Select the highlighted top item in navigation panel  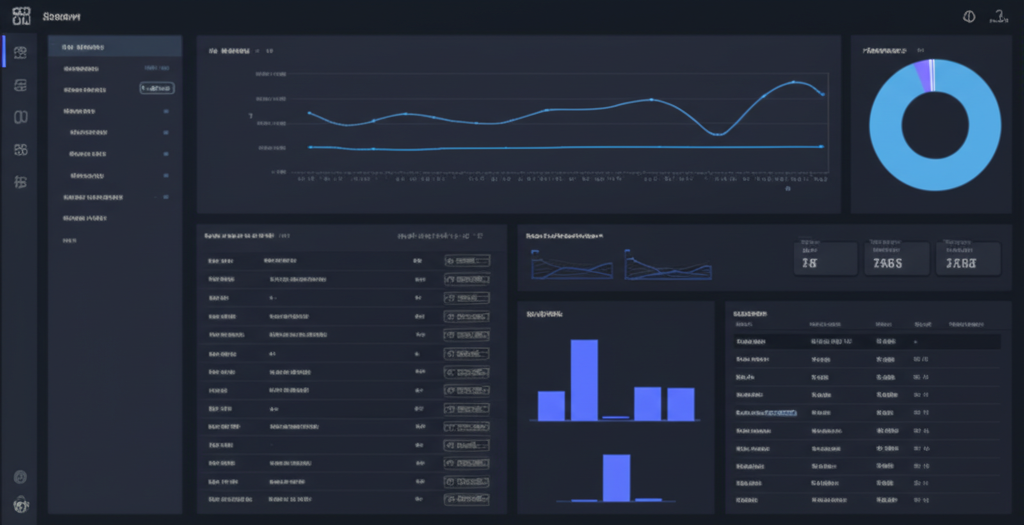(115, 47)
